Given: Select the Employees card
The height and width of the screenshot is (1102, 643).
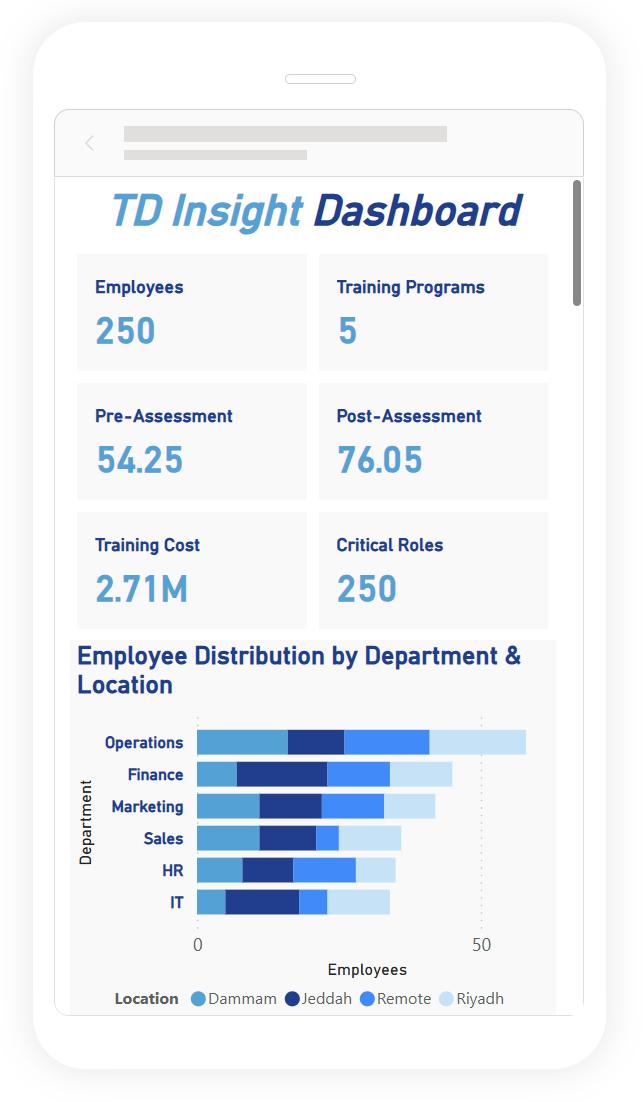Looking at the screenshot, I should click(192, 313).
